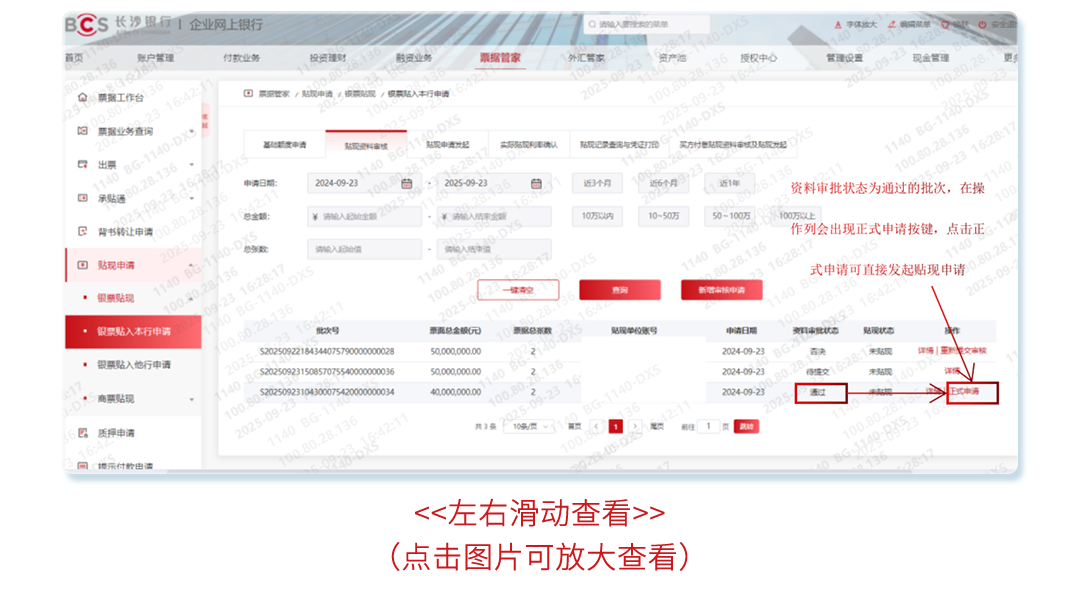Open the 10条/页 page size dropdown
The height and width of the screenshot is (601, 1080).
pos(528,424)
